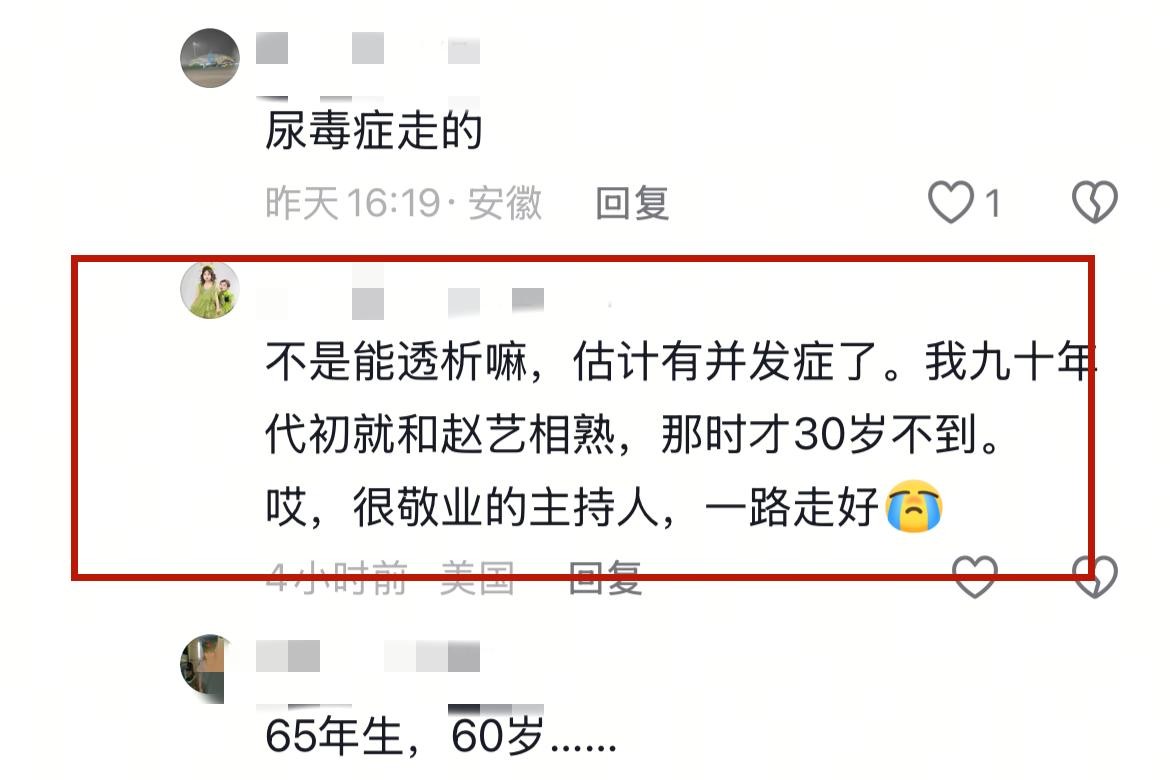Open the blurred username above "尿毒症走的"
This screenshot has height=780, width=1170.
(368, 49)
